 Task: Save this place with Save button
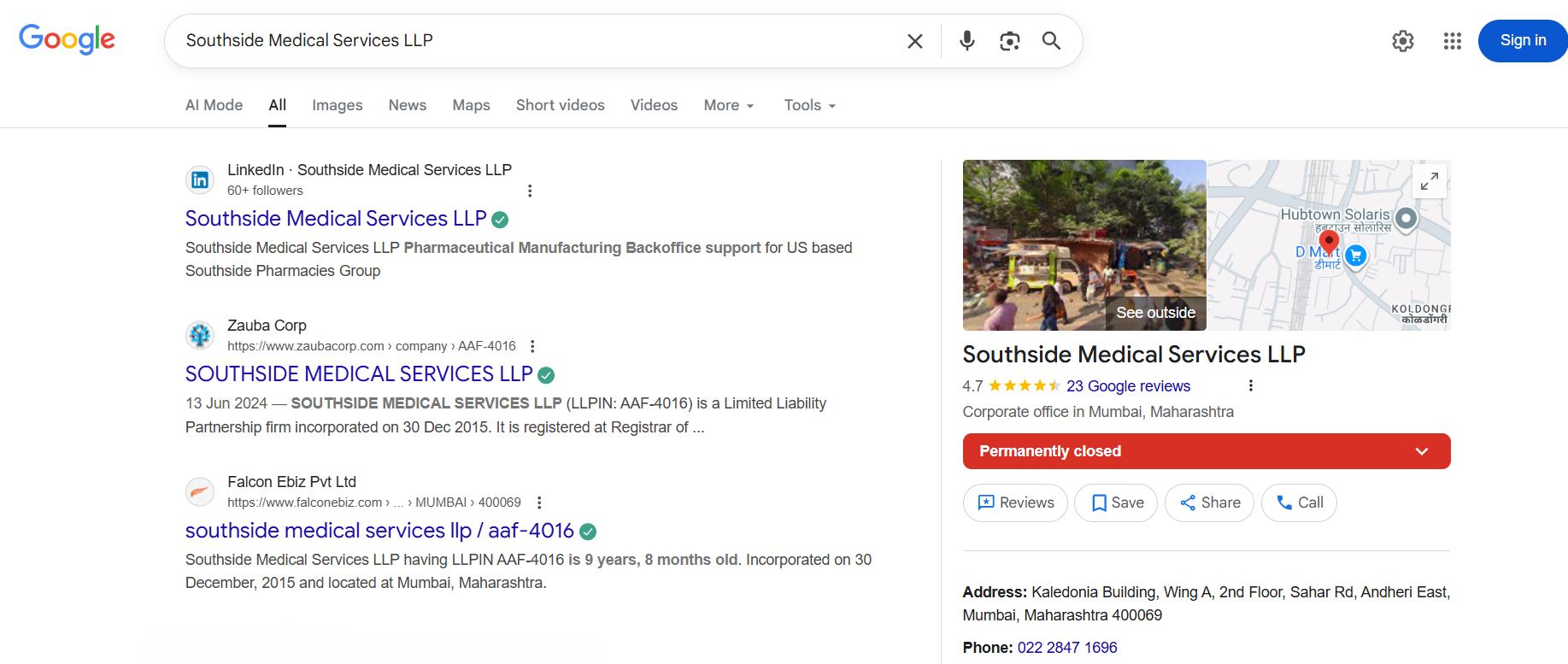pyautogui.click(x=1116, y=502)
